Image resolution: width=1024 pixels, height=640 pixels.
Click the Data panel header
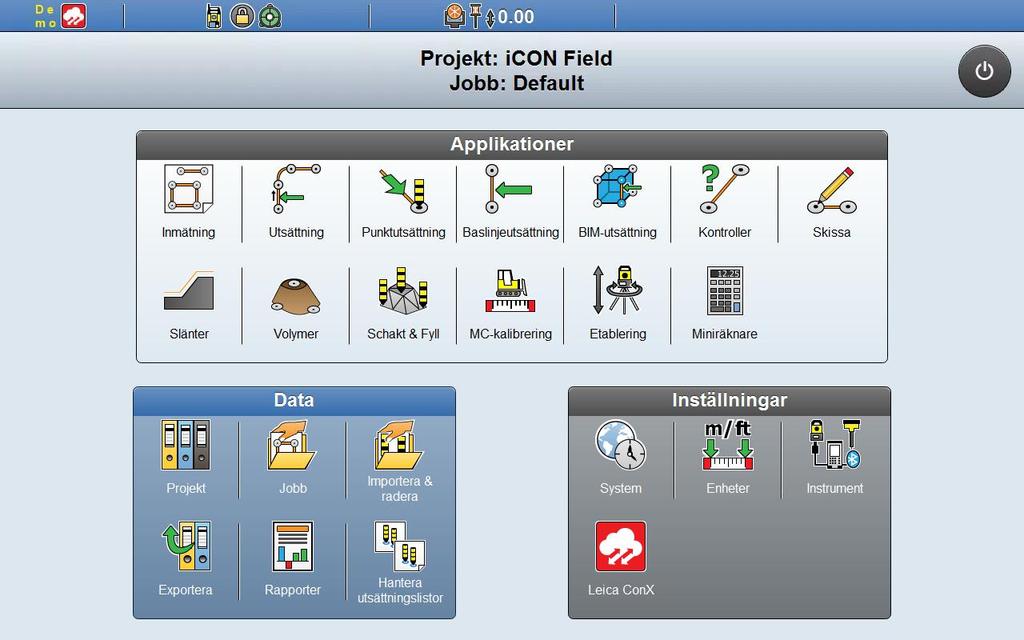294,400
